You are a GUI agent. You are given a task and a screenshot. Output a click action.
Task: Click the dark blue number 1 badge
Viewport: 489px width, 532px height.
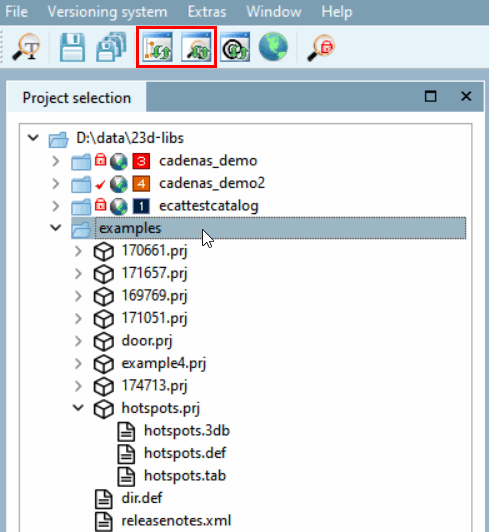click(141, 206)
